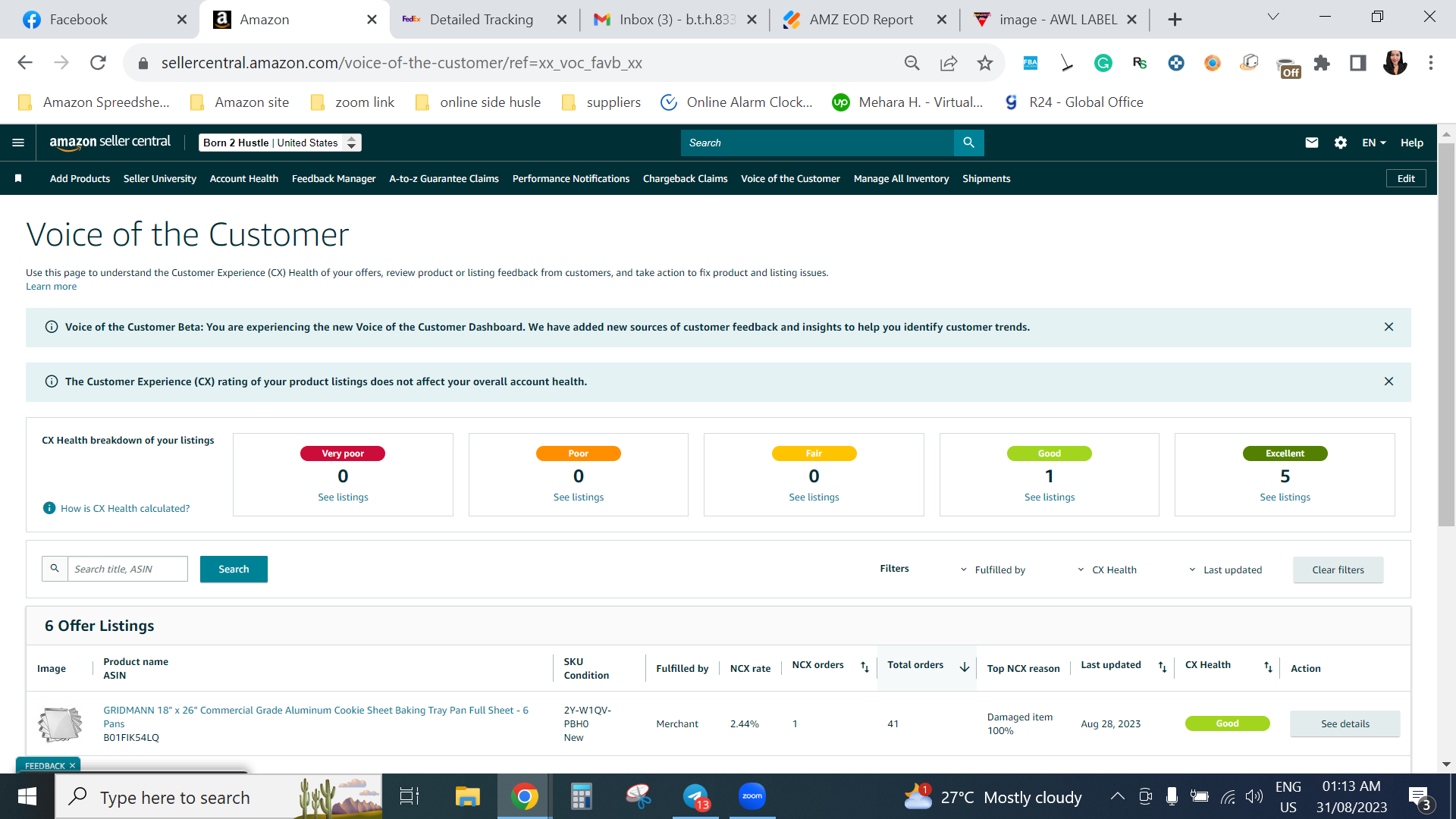This screenshot has height=819, width=1456.
Task: Open Add Products menu item
Action: click(80, 178)
